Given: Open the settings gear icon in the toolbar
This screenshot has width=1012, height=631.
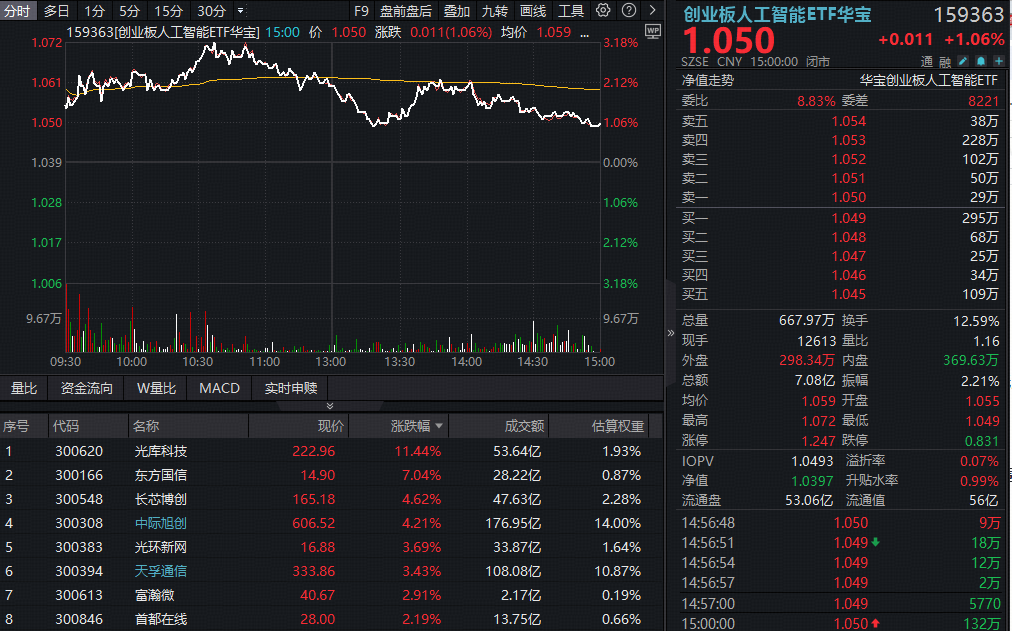Looking at the screenshot, I should pyautogui.click(x=602, y=10).
